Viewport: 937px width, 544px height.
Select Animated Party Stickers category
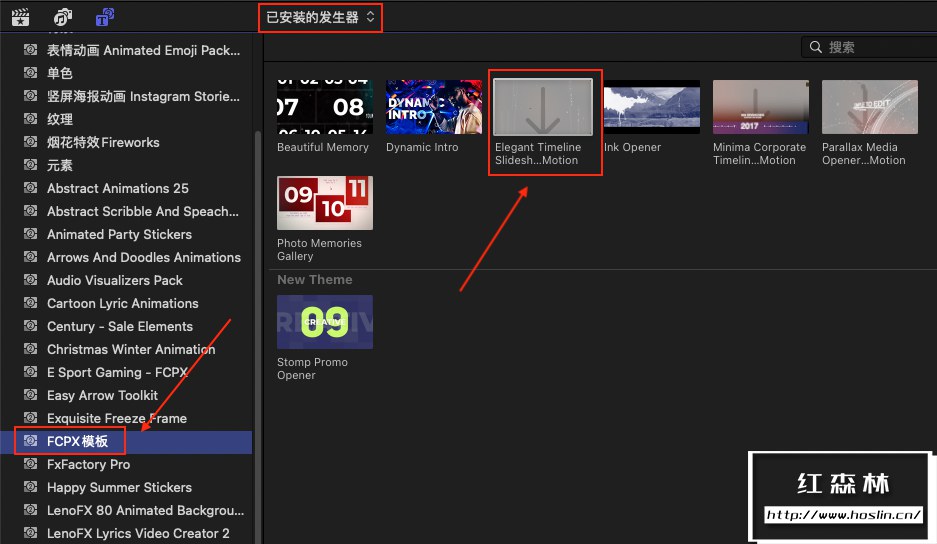pos(126,234)
